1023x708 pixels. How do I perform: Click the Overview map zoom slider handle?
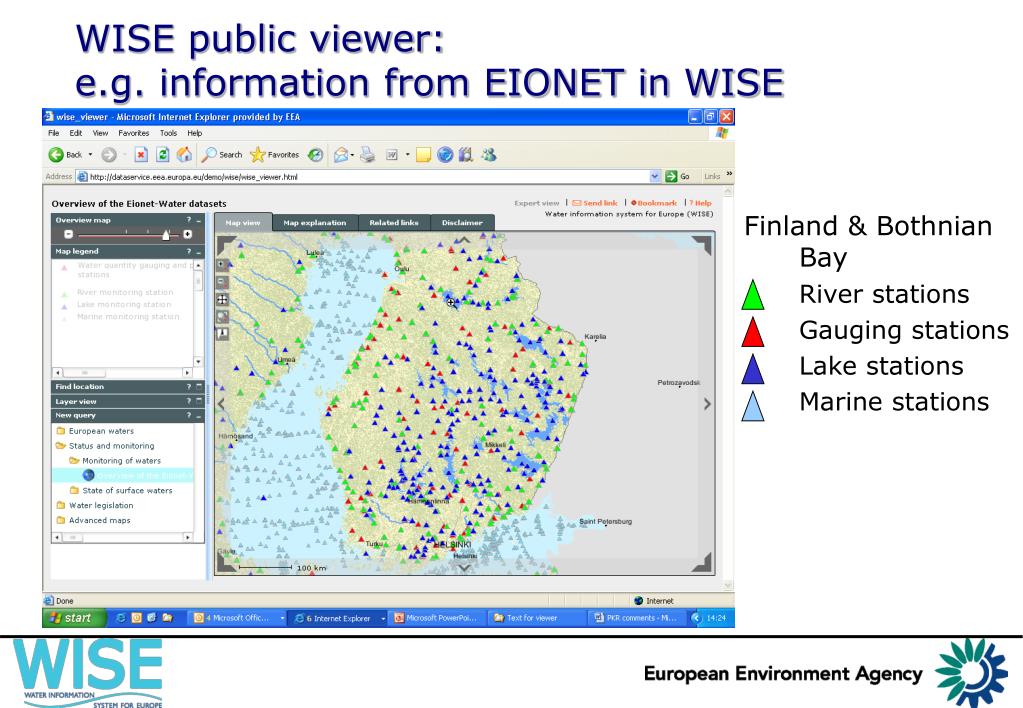[166, 234]
